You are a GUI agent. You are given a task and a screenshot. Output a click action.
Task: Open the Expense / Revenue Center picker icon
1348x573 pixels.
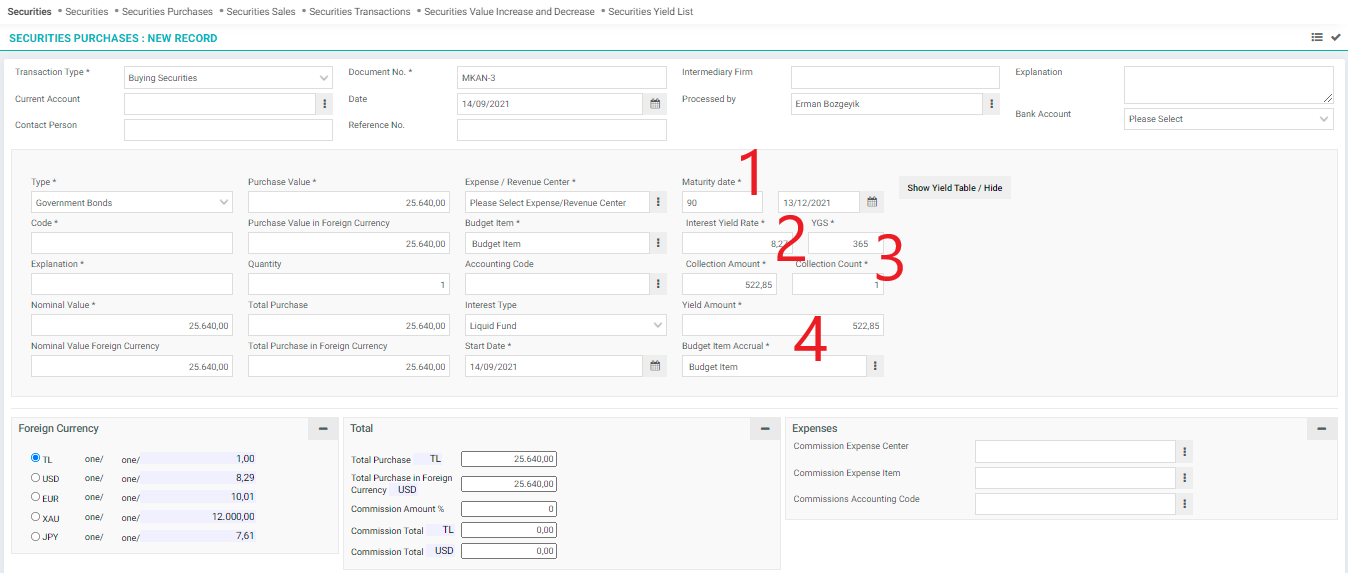tap(659, 203)
